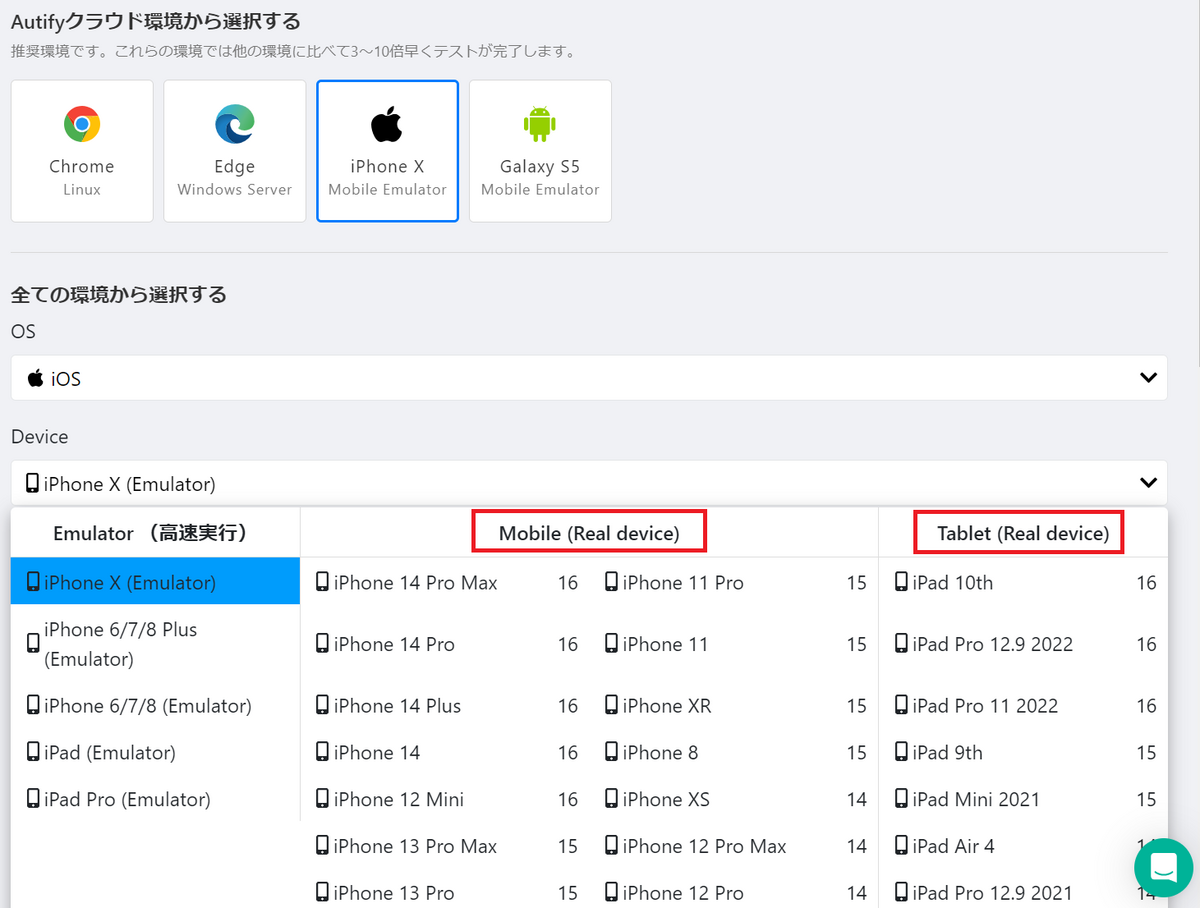Screen dimensions: 1200x908
Task: Pick iPhone 12 Pro Max real device
Action: [x=735, y=846]
